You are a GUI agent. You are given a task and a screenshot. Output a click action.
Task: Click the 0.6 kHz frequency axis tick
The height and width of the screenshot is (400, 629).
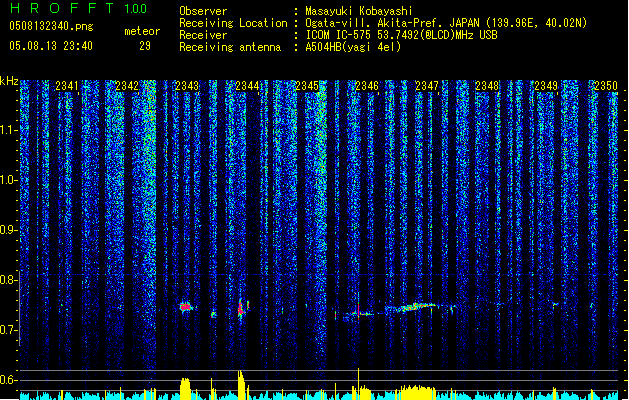(9, 380)
